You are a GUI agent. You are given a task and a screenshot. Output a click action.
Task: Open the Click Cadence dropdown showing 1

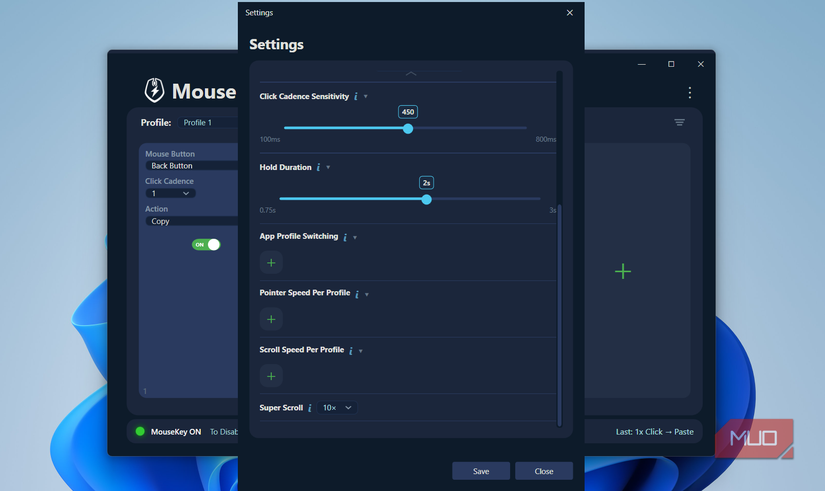[170, 194]
